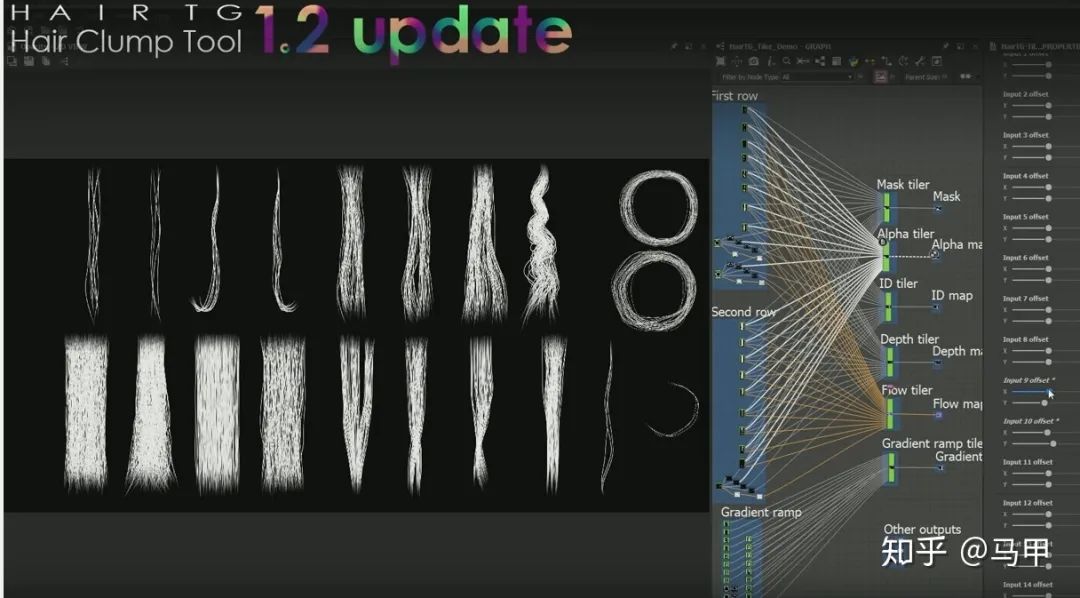The image size is (1080, 598).
Task: Click the "Gradient ramp" frame label
Action: (x=761, y=513)
